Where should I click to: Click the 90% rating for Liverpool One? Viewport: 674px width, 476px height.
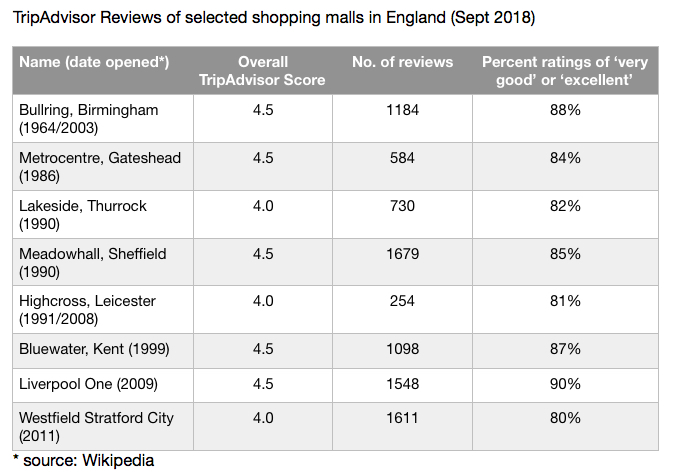pos(565,384)
